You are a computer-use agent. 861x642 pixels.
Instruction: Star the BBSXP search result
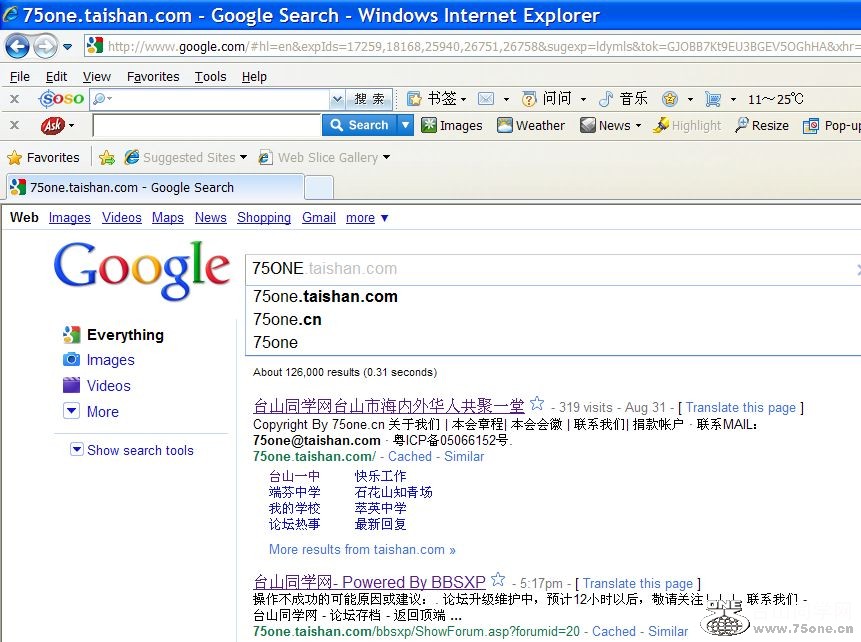pos(498,580)
